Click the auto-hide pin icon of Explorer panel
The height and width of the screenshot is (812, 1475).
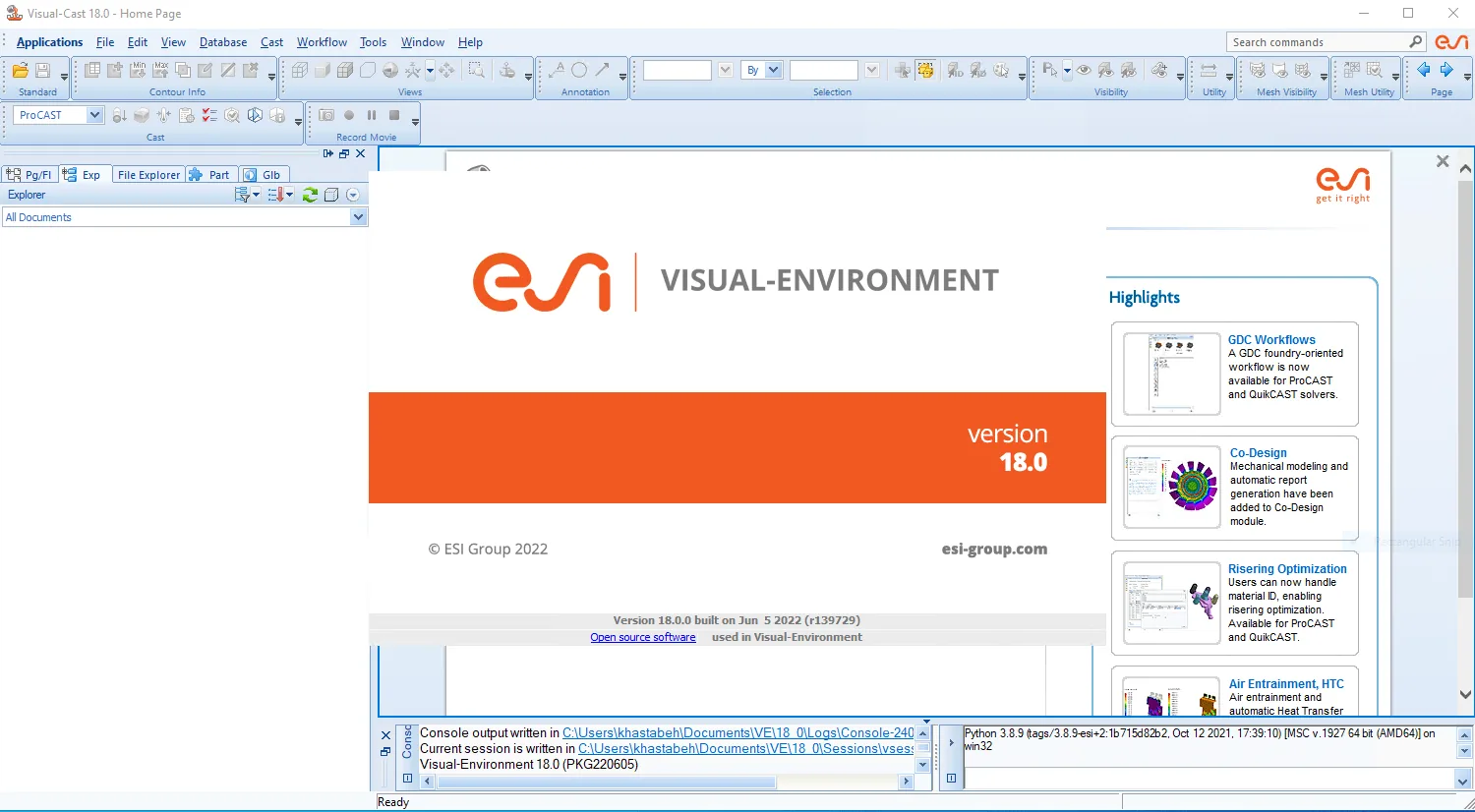328,153
